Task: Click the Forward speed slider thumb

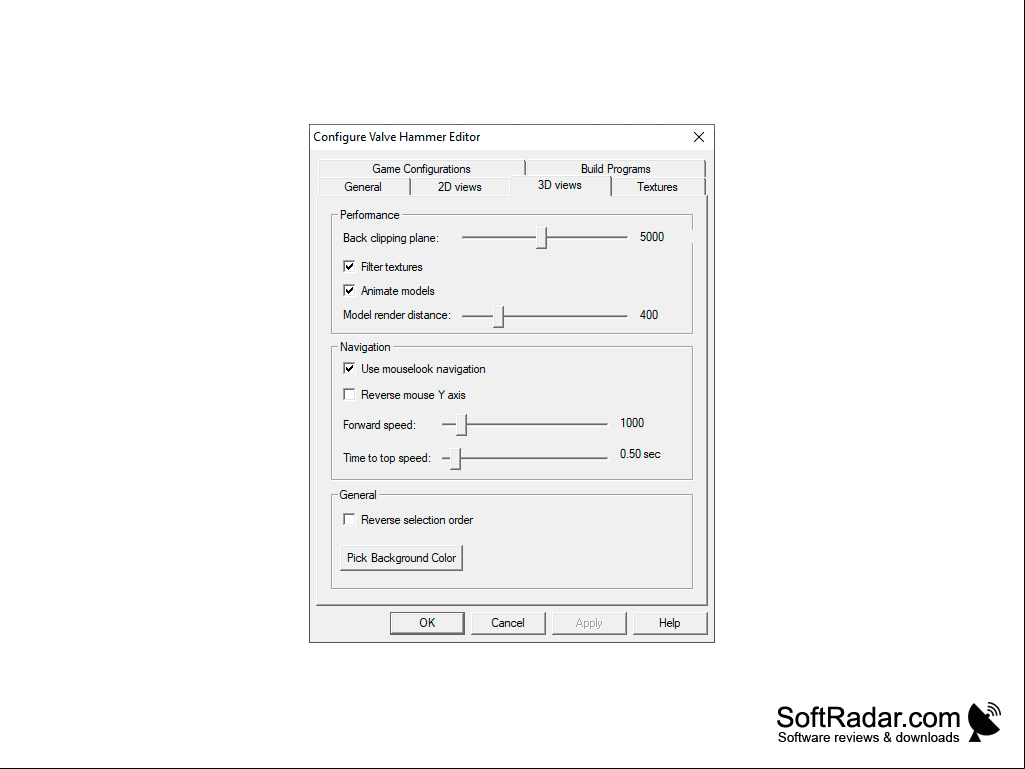Action: [462, 424]
